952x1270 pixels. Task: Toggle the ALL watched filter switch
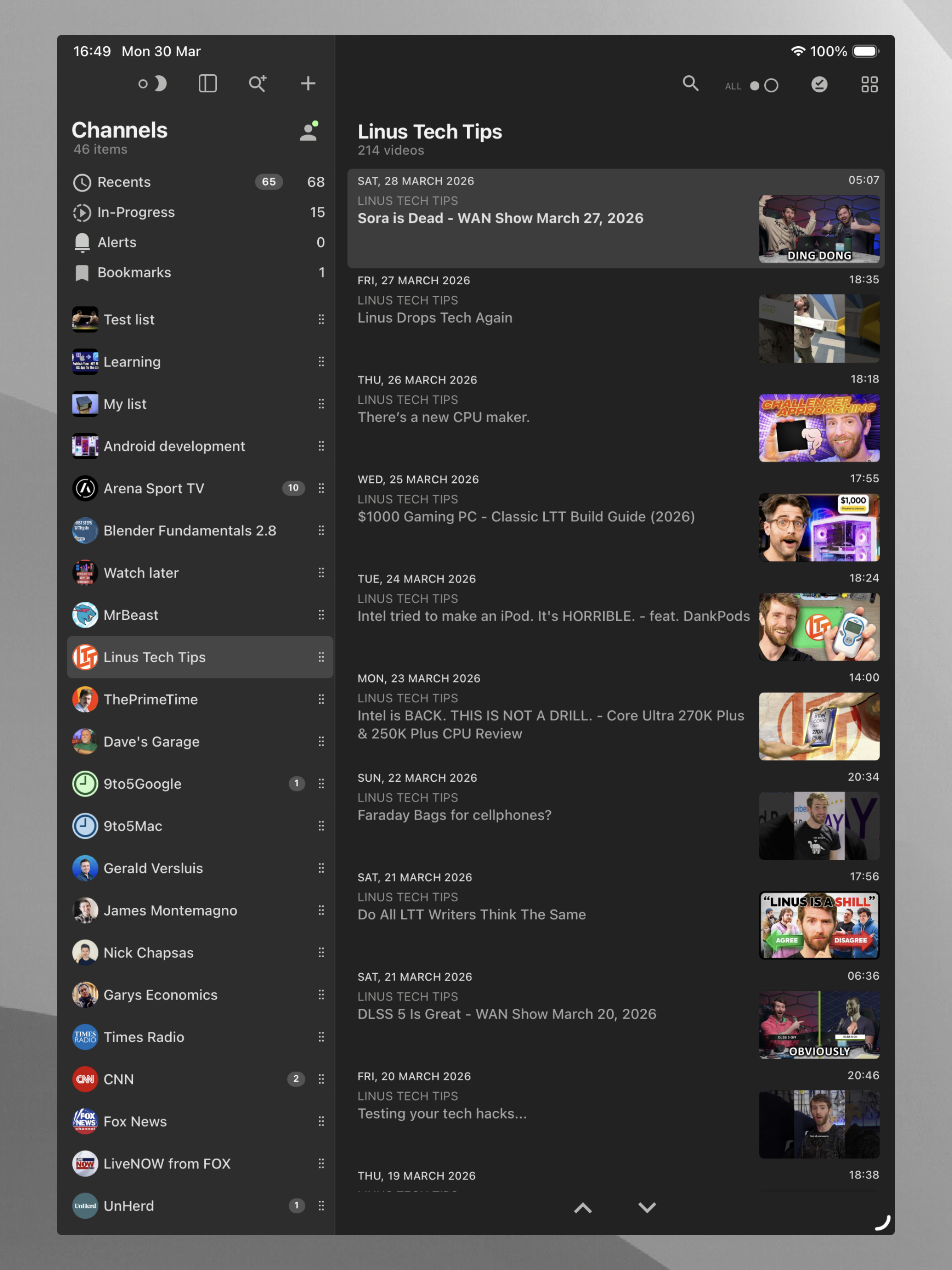pos(764,85)
